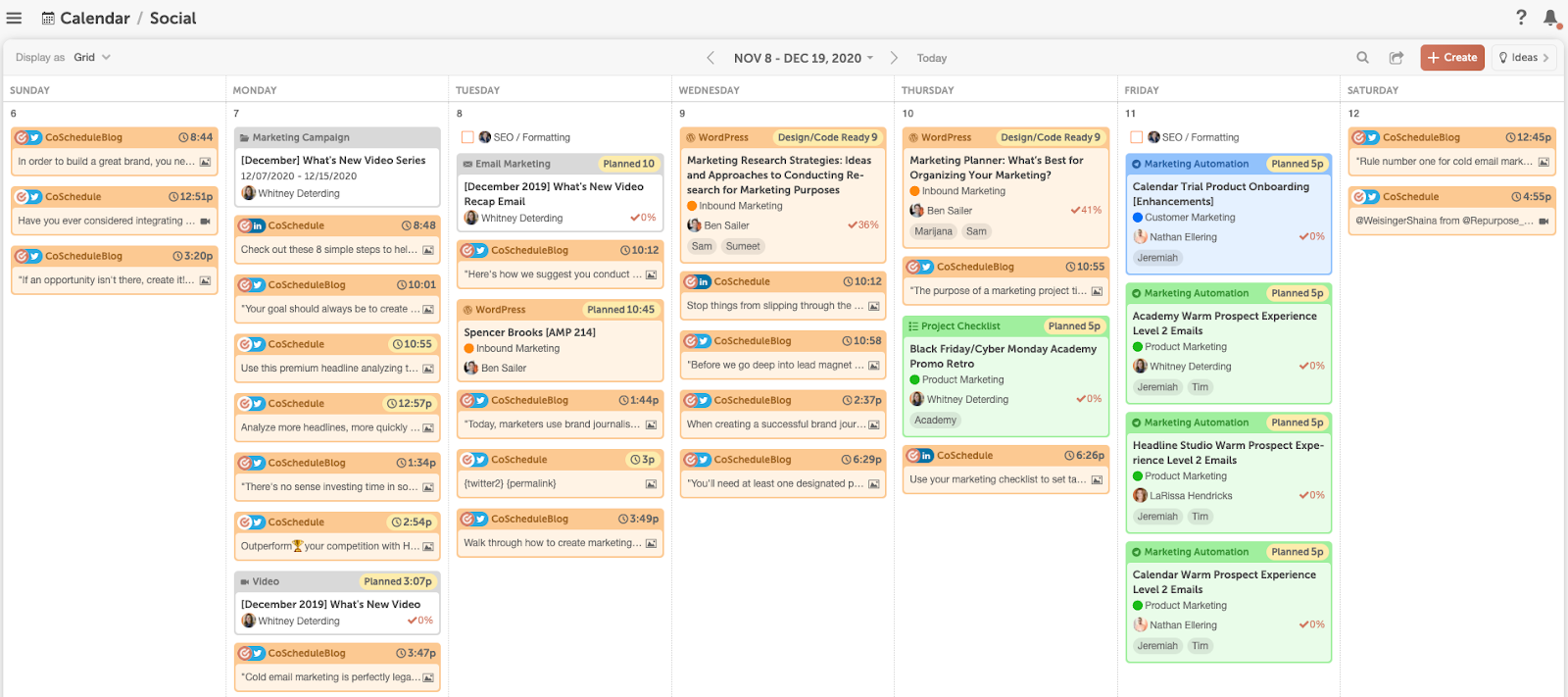Click orange Inbound Marketing color dot on Spencer Brooks
The height and width of the screenshot is (697, 1568).
point(468,349)
